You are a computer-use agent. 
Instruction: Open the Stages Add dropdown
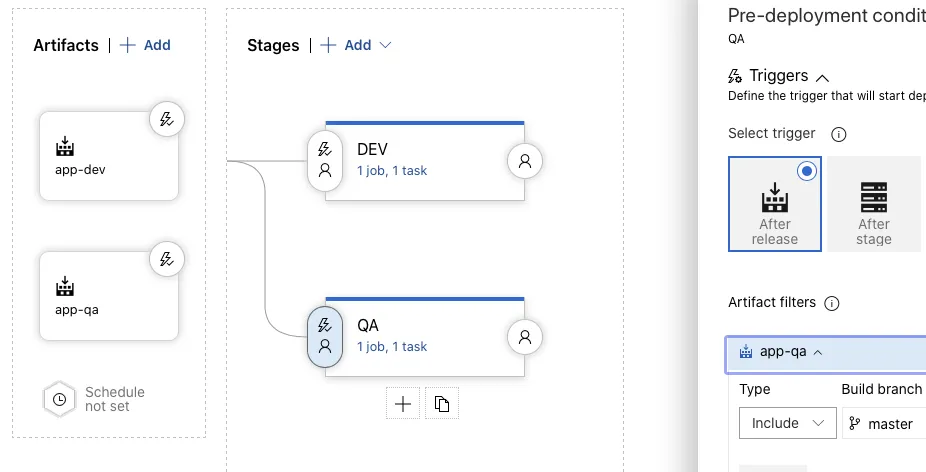[x=357, y=45]
